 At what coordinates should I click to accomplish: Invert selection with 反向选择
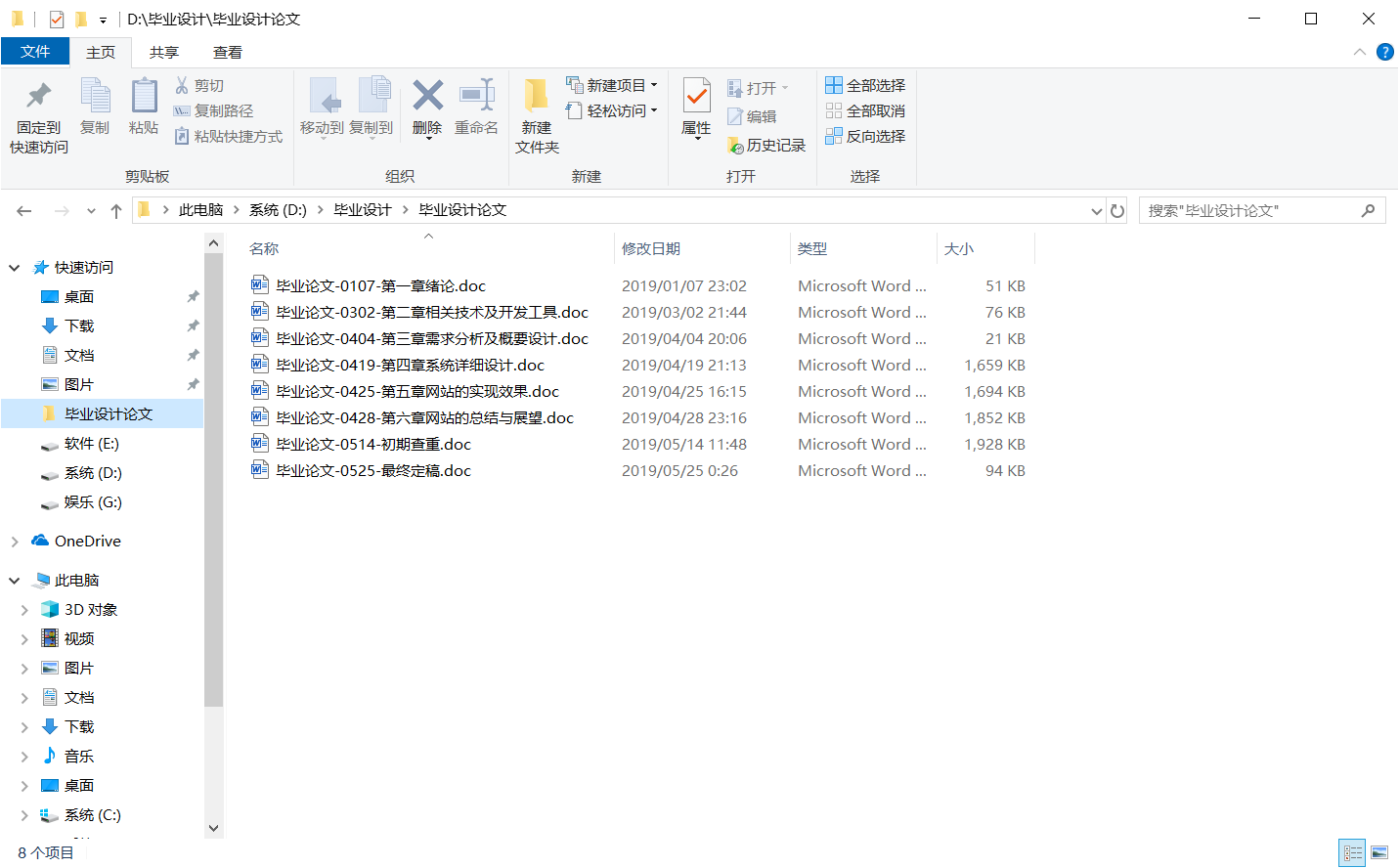tap(865, 136)
